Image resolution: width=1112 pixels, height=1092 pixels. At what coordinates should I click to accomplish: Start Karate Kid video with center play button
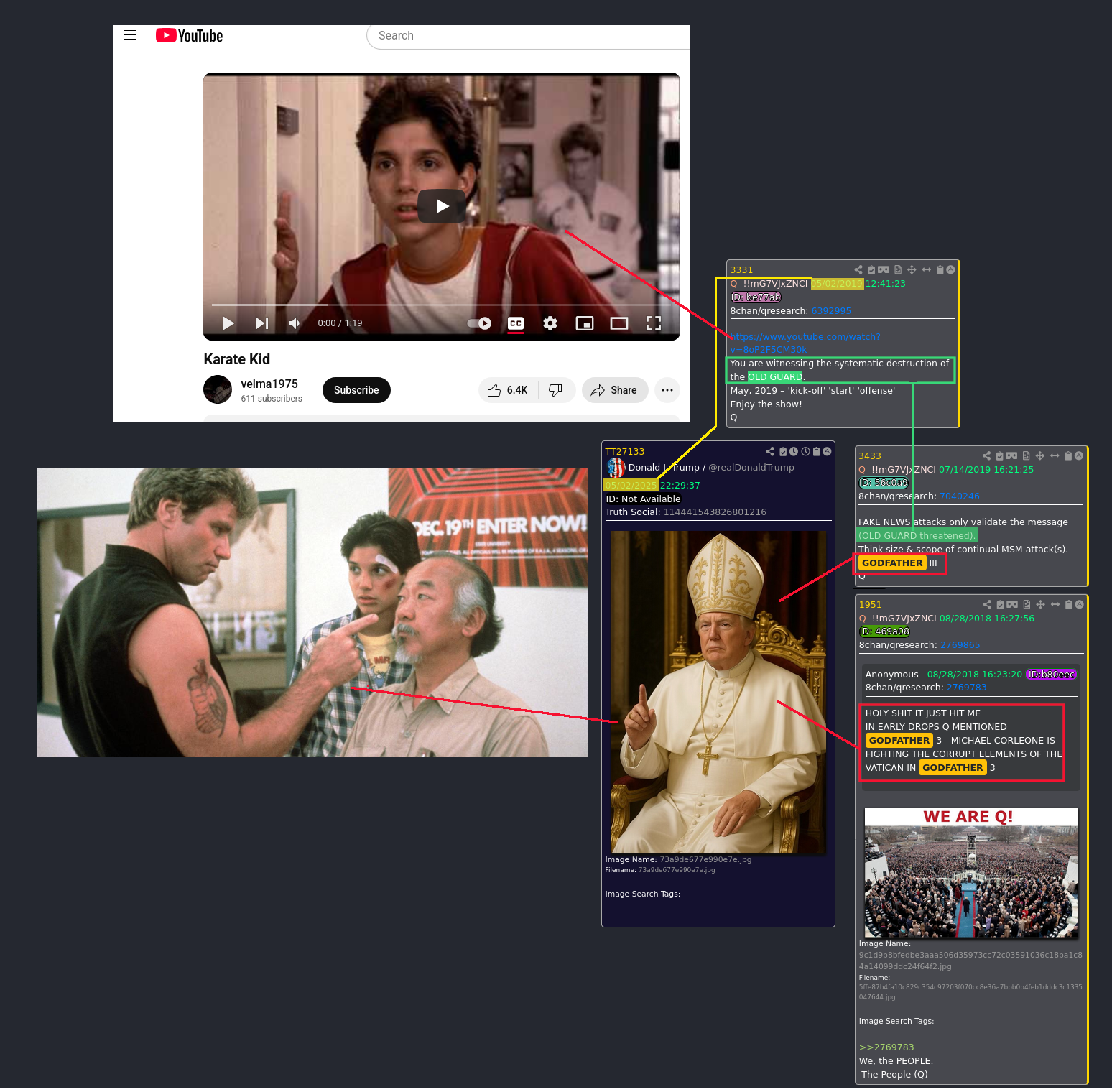click(x=442, y=206)
